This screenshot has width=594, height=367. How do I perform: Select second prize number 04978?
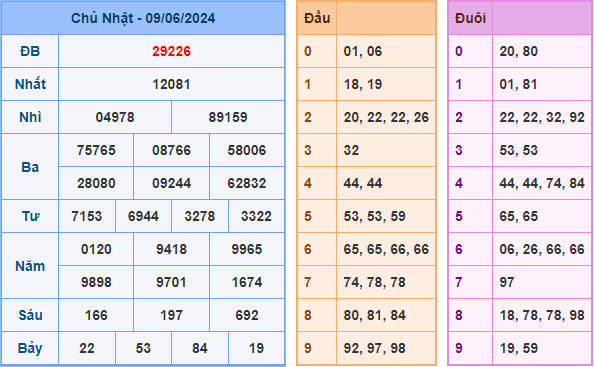[115, 117]
